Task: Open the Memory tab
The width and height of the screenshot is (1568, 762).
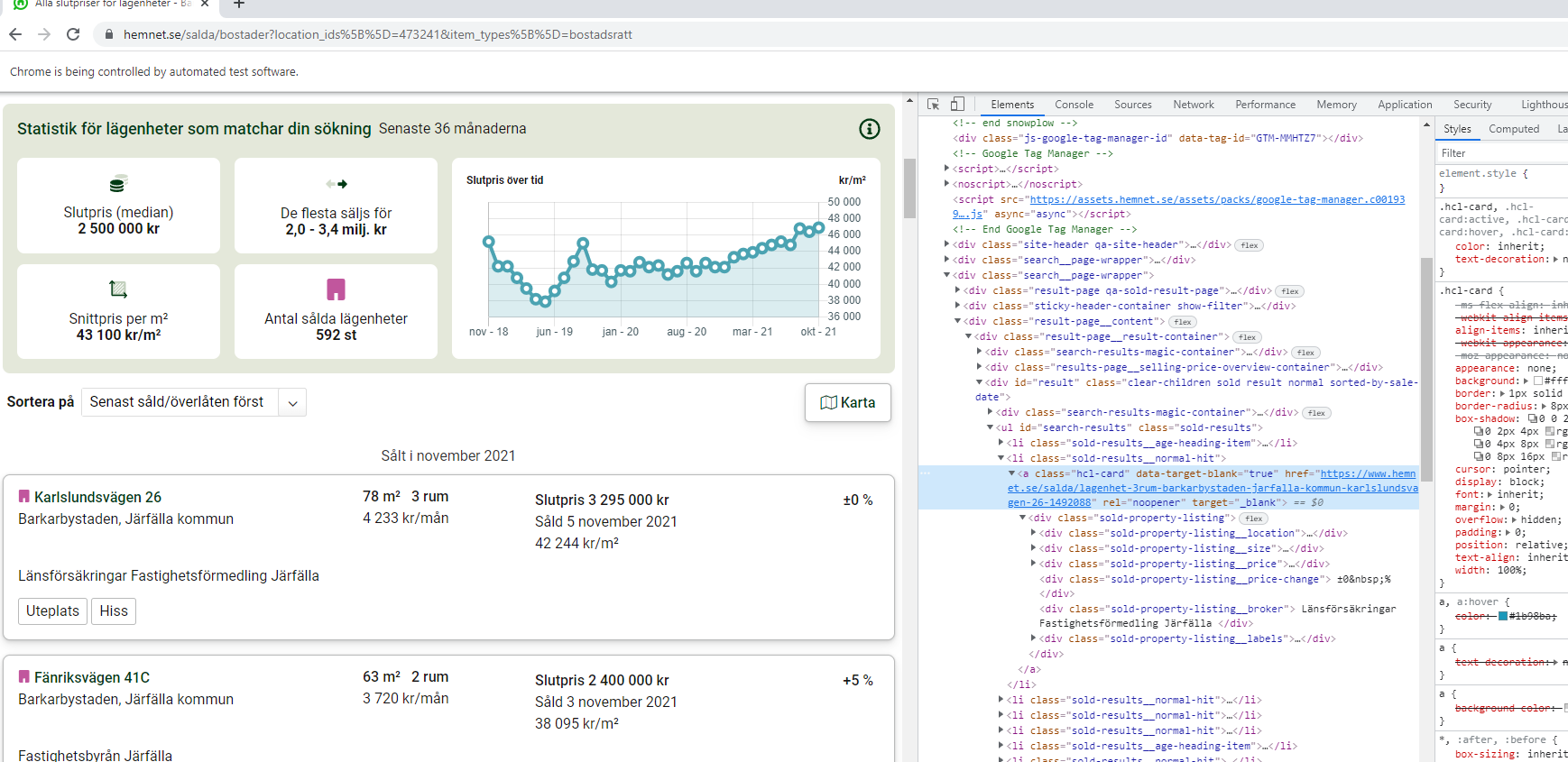Action: coord(1336,105)
